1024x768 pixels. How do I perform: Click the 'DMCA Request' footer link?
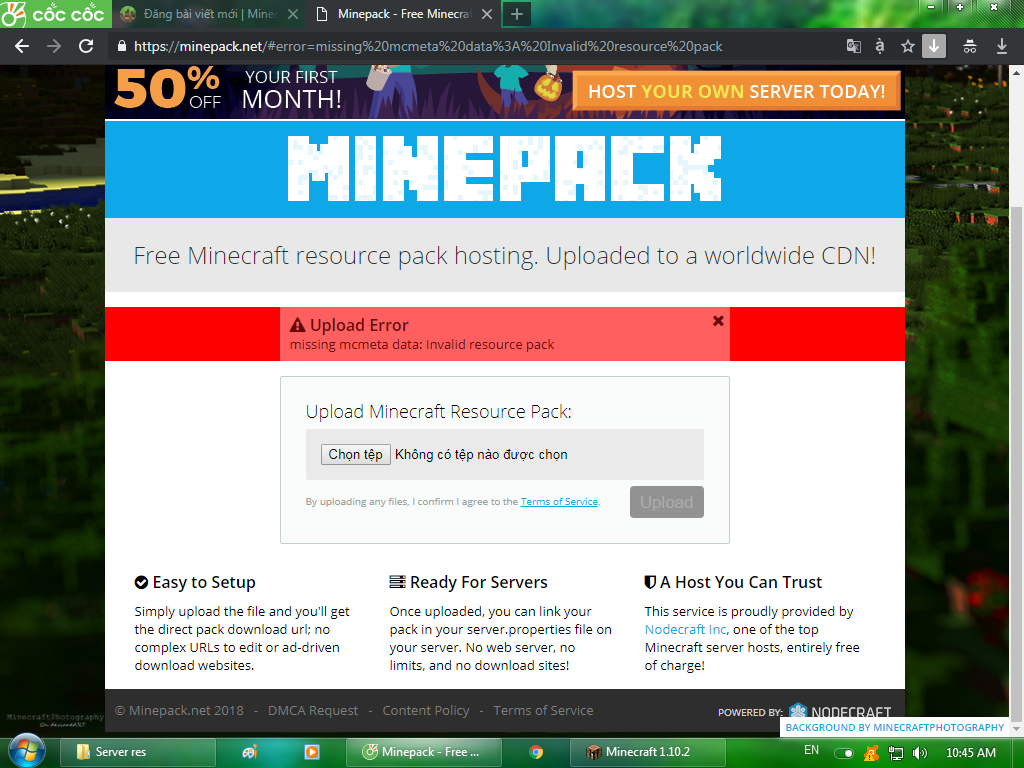[x=313, y=711]
